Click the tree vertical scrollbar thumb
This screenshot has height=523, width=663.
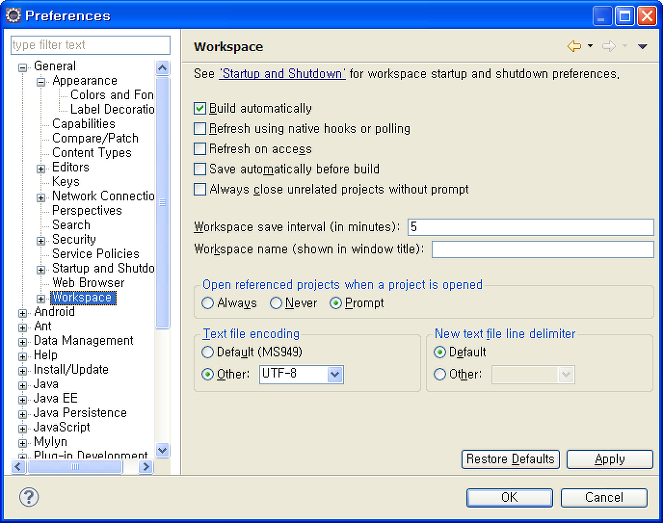coord(162,202)
